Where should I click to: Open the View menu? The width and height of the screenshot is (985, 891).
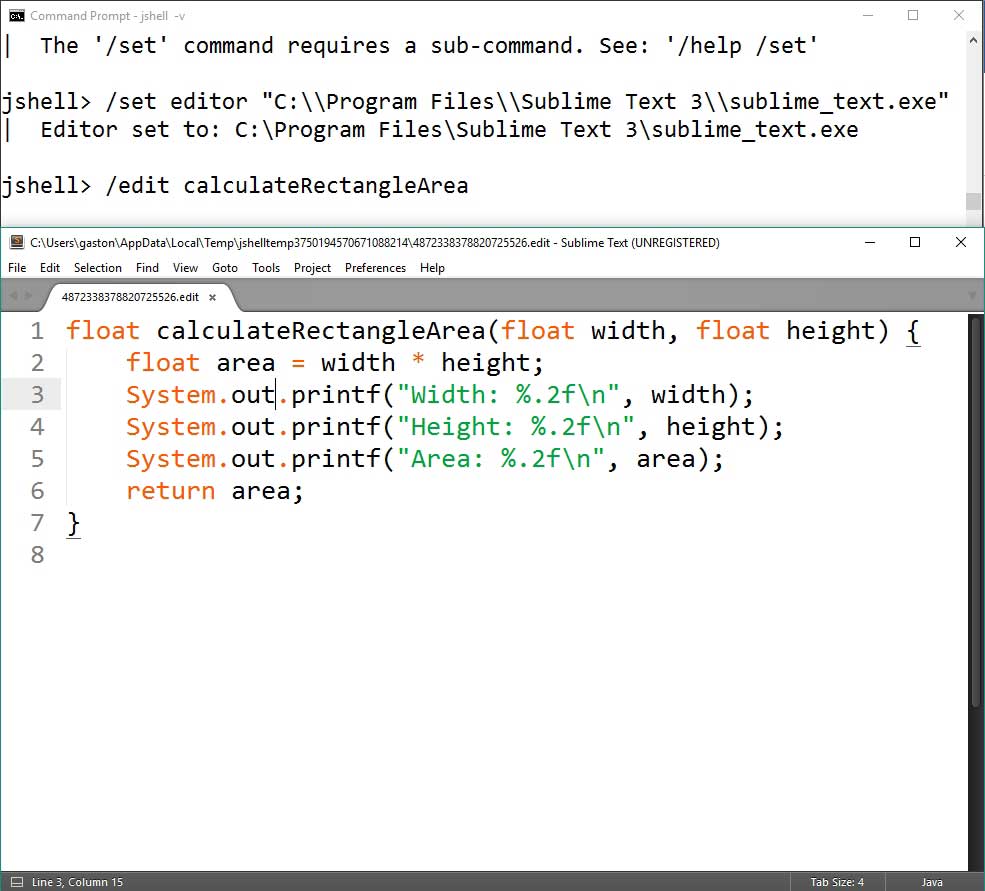tap(185, 268)
